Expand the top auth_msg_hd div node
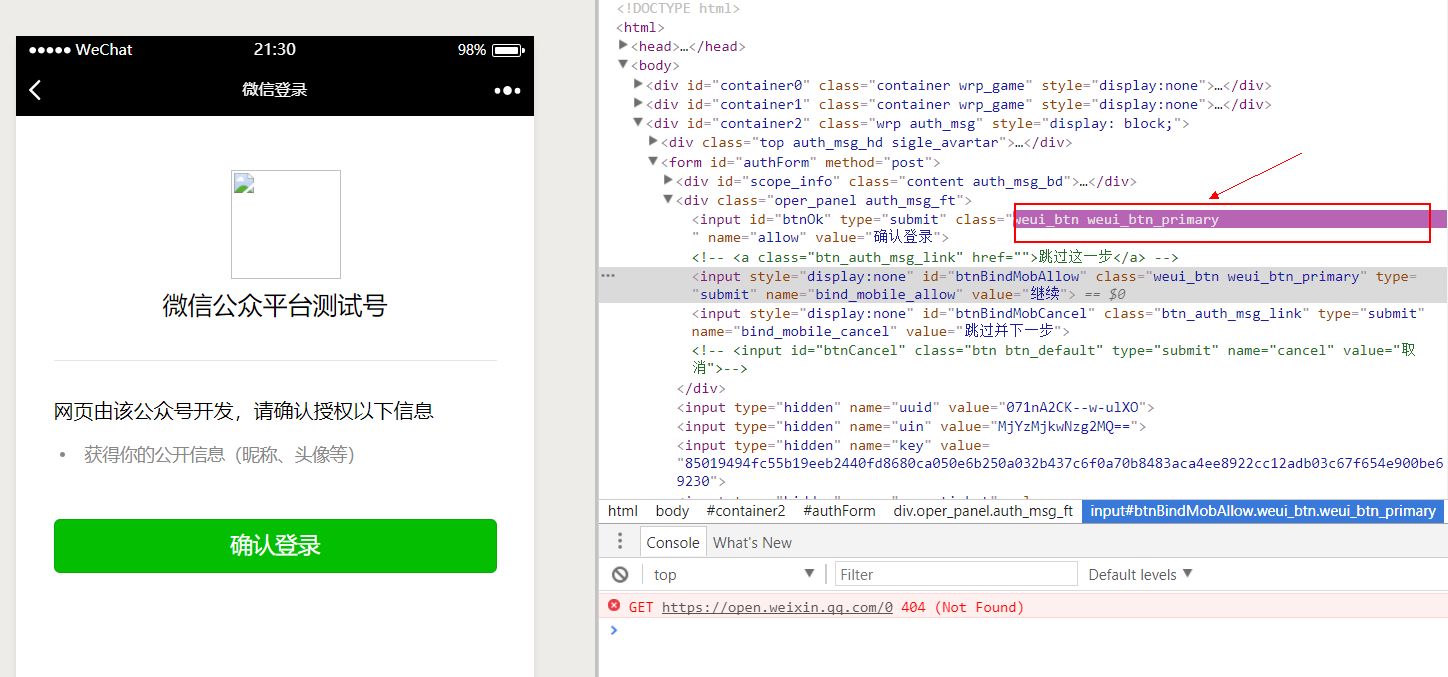This screenshot has height=677, width=1448. pos(654,142)
